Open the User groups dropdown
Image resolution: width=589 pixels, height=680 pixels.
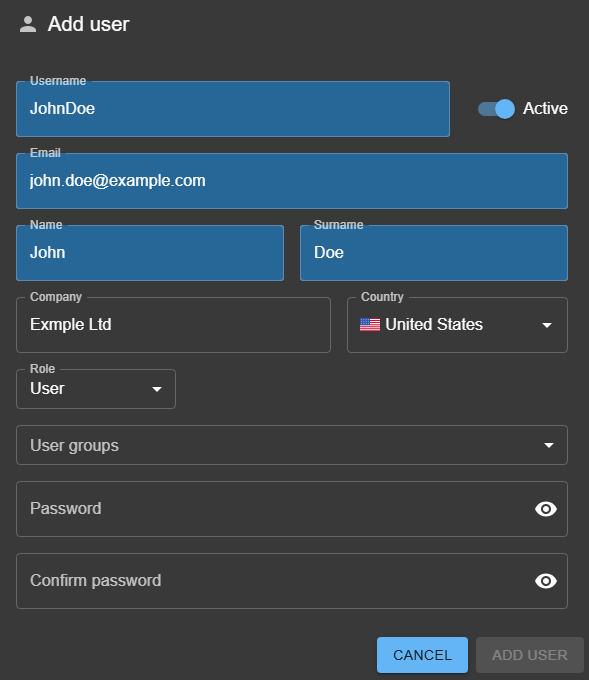click(x=292, y=445)
